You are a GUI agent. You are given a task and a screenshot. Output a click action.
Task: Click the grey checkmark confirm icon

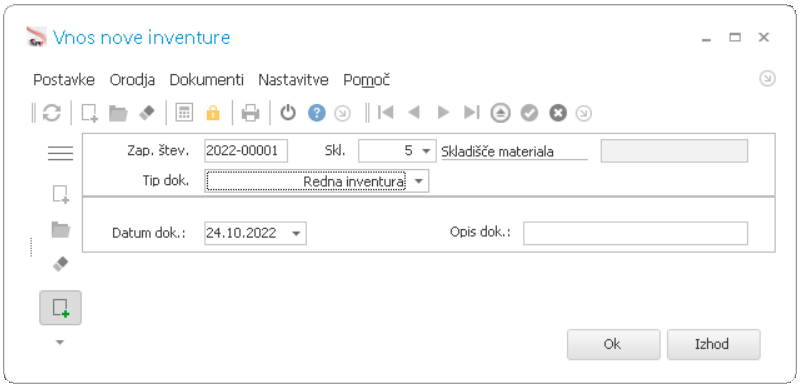coord(530,113)
